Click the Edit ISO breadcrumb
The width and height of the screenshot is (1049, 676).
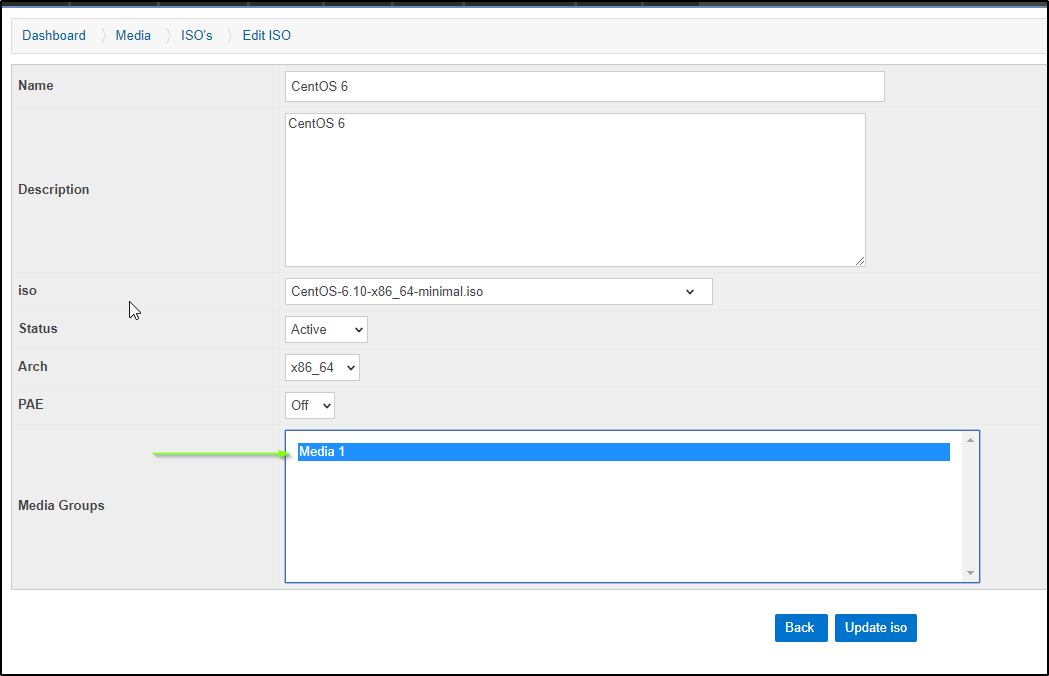tap(266, 35)
